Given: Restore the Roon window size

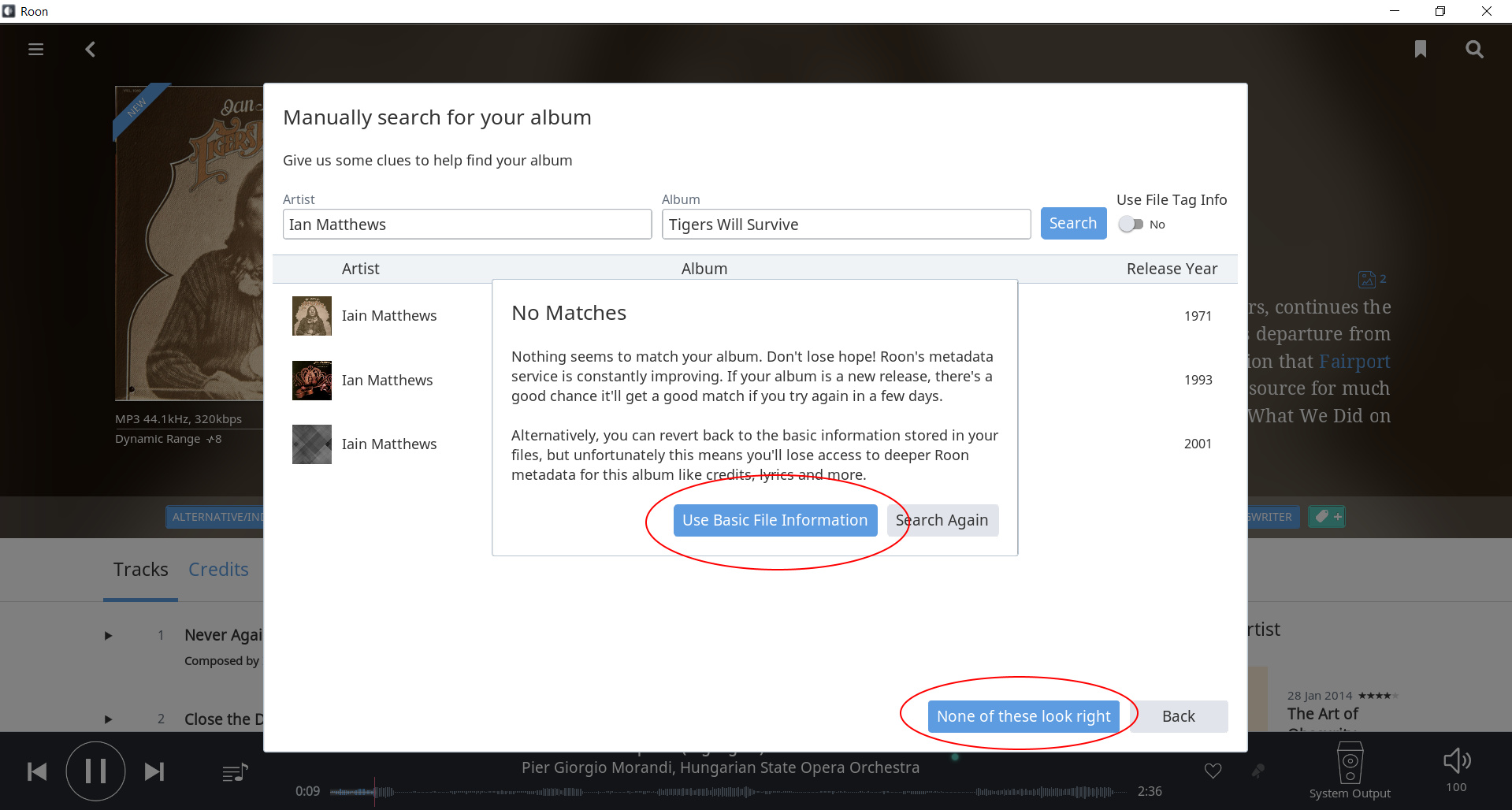Looking at the screenshot, I should (x=1440, y=11).
